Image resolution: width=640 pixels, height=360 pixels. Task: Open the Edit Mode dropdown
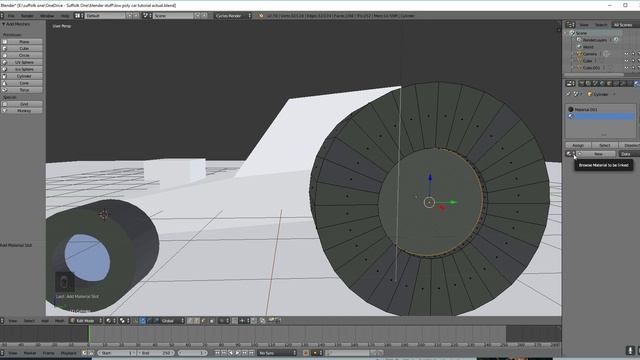click(x=86, y=321)
